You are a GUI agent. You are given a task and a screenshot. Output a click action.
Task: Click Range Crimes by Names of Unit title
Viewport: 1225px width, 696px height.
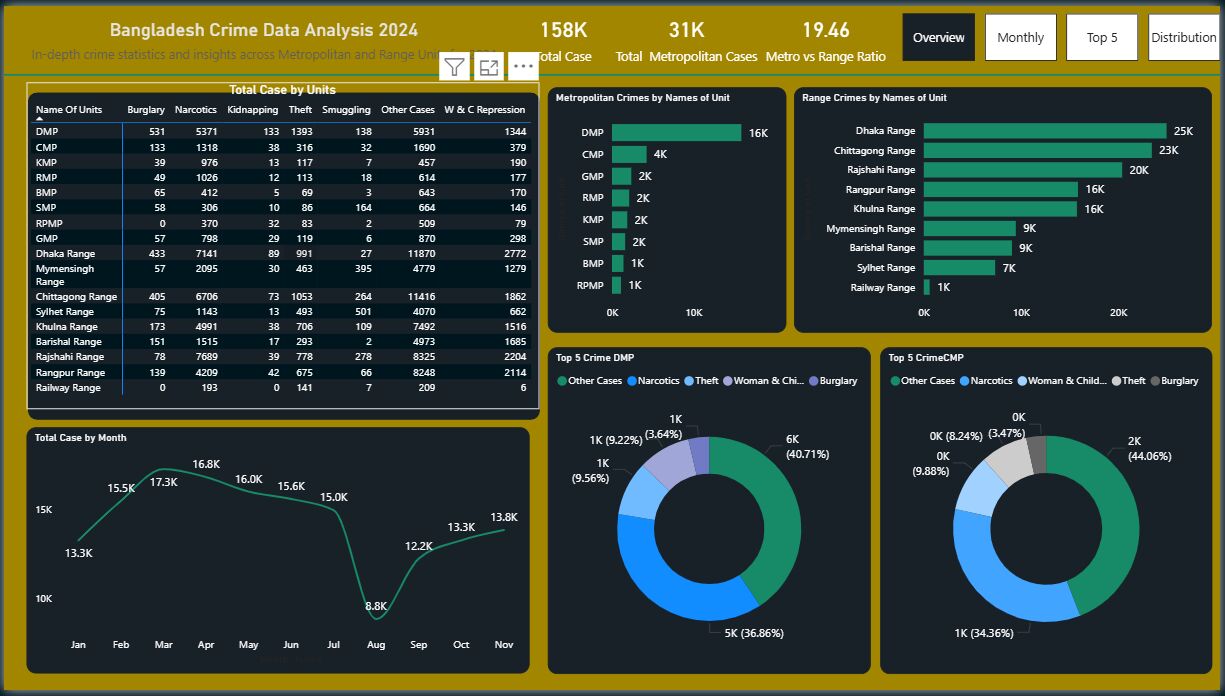tap(874, 98)
